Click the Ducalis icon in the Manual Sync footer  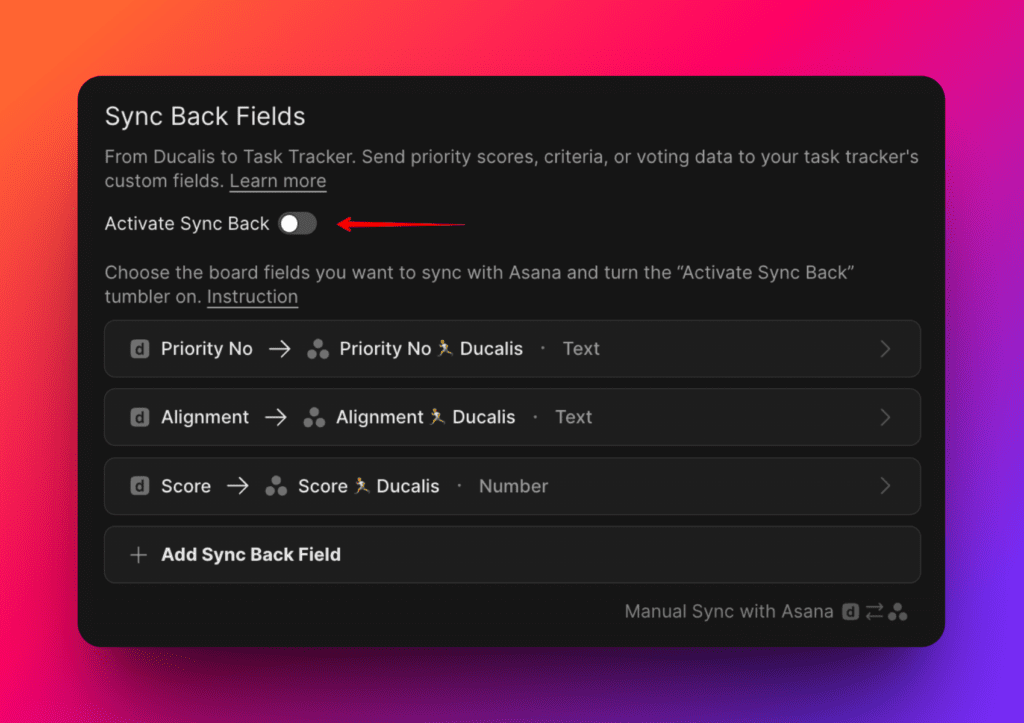(x=849, y=611)
